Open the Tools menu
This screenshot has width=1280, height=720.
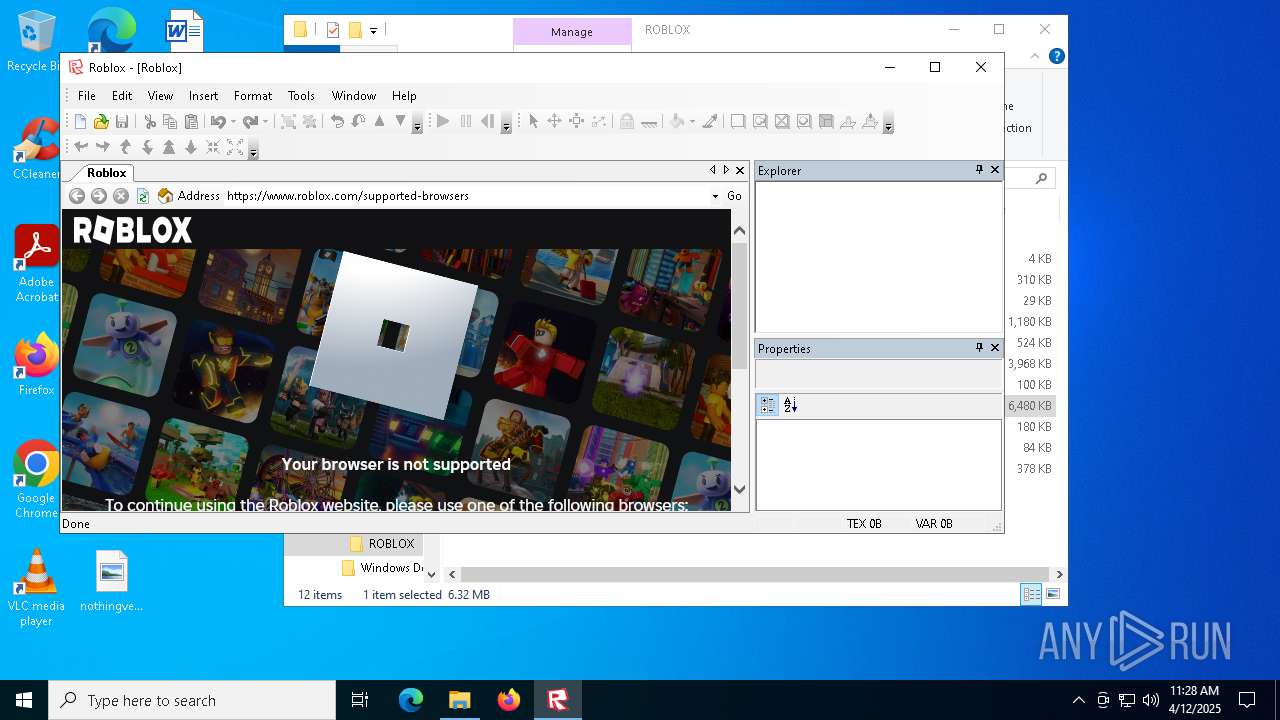(301, 96)
